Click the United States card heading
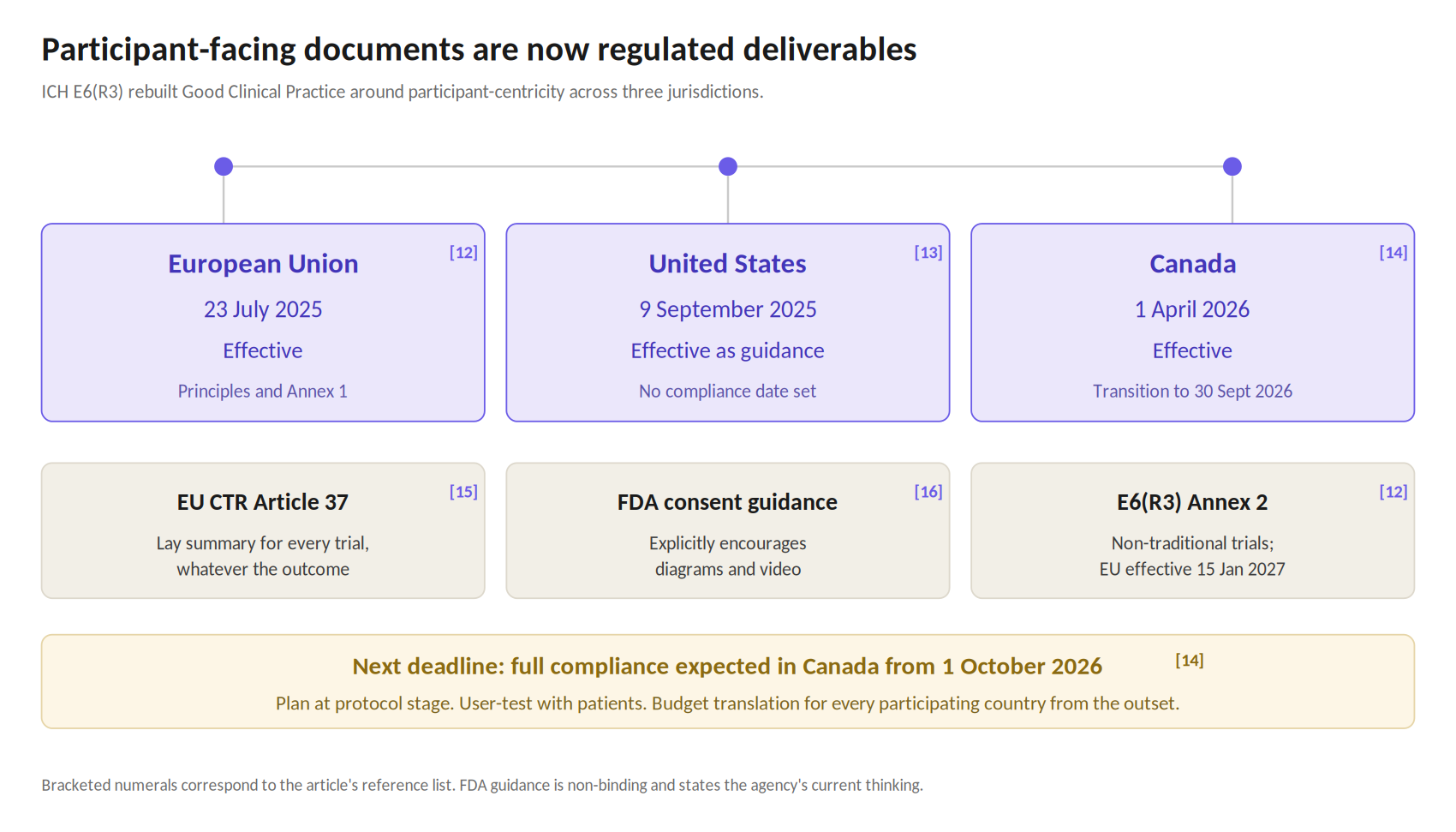The width and height of the screenshot is (1456, 832). coord(728,264)
